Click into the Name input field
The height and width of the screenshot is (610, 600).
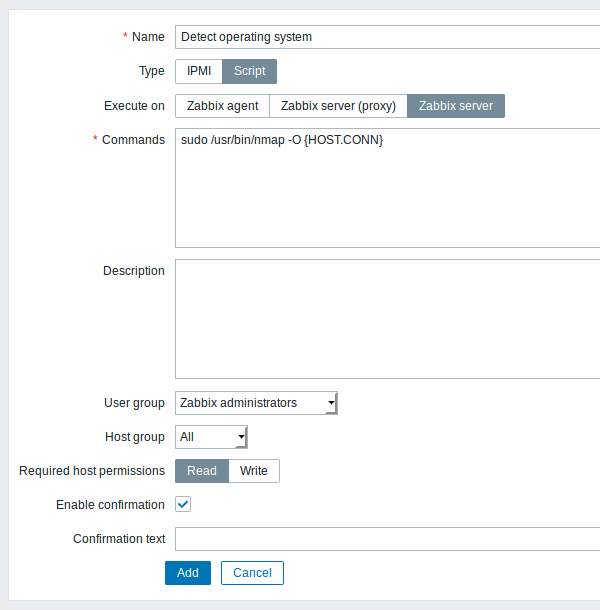(x=388, y=37)
